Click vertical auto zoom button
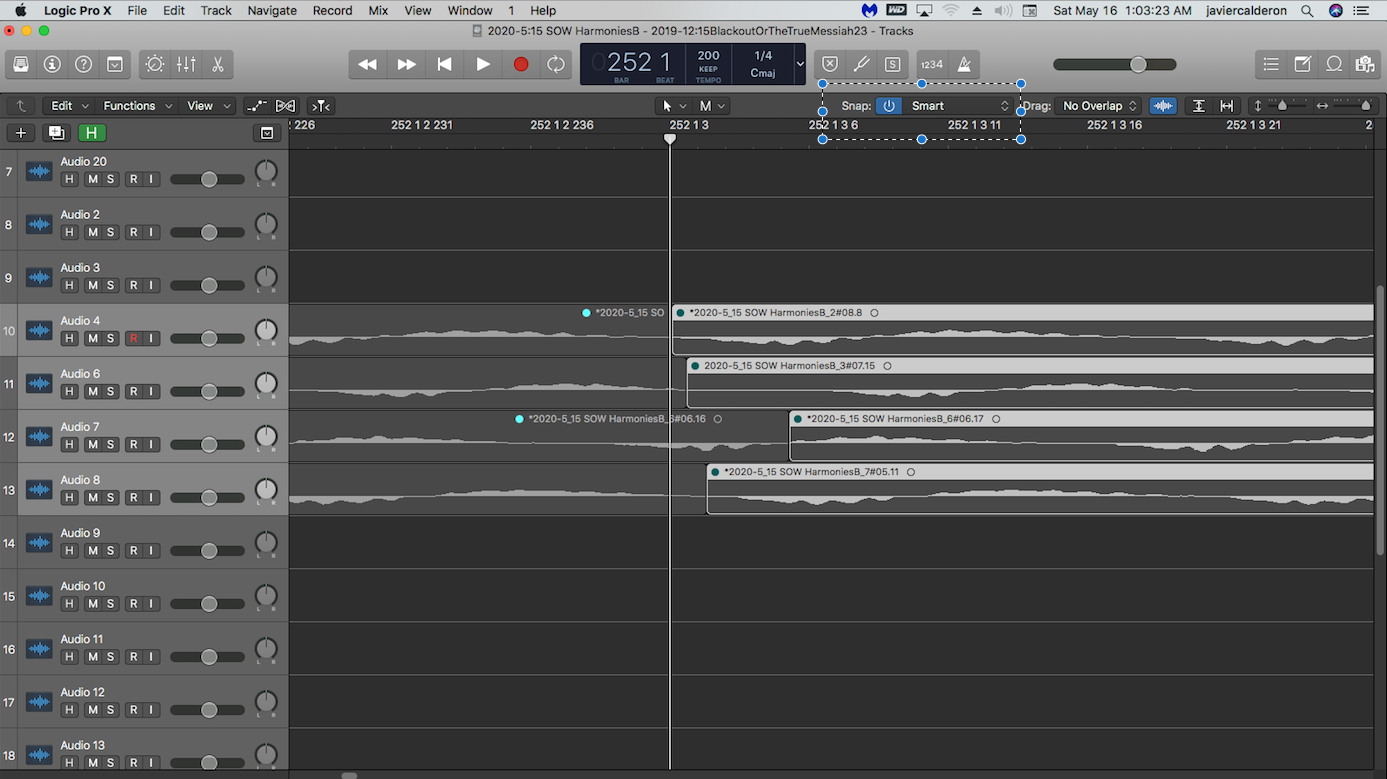The image size is (1387, 779). point(1198,106)
